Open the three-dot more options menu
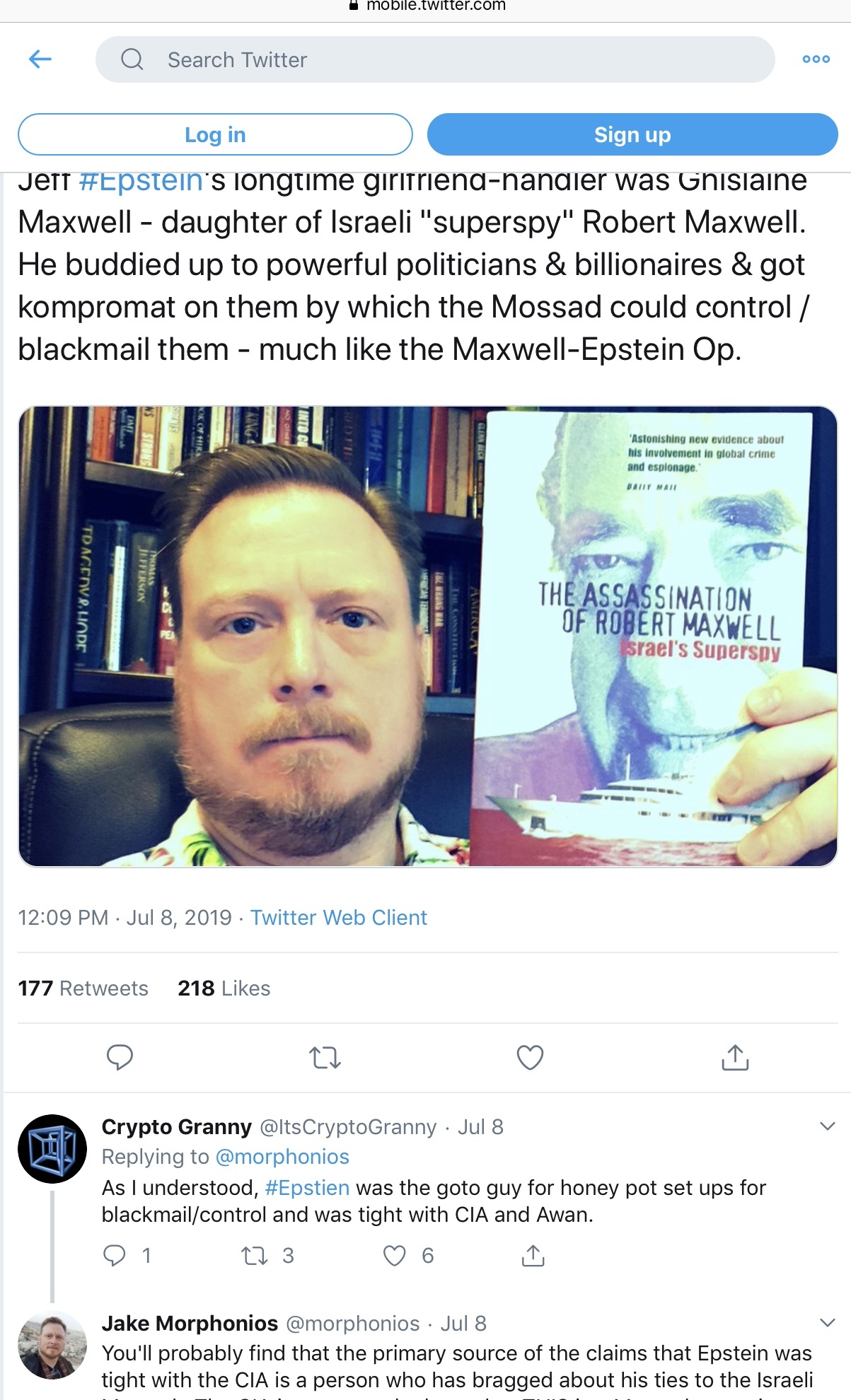 click(816, 59)
